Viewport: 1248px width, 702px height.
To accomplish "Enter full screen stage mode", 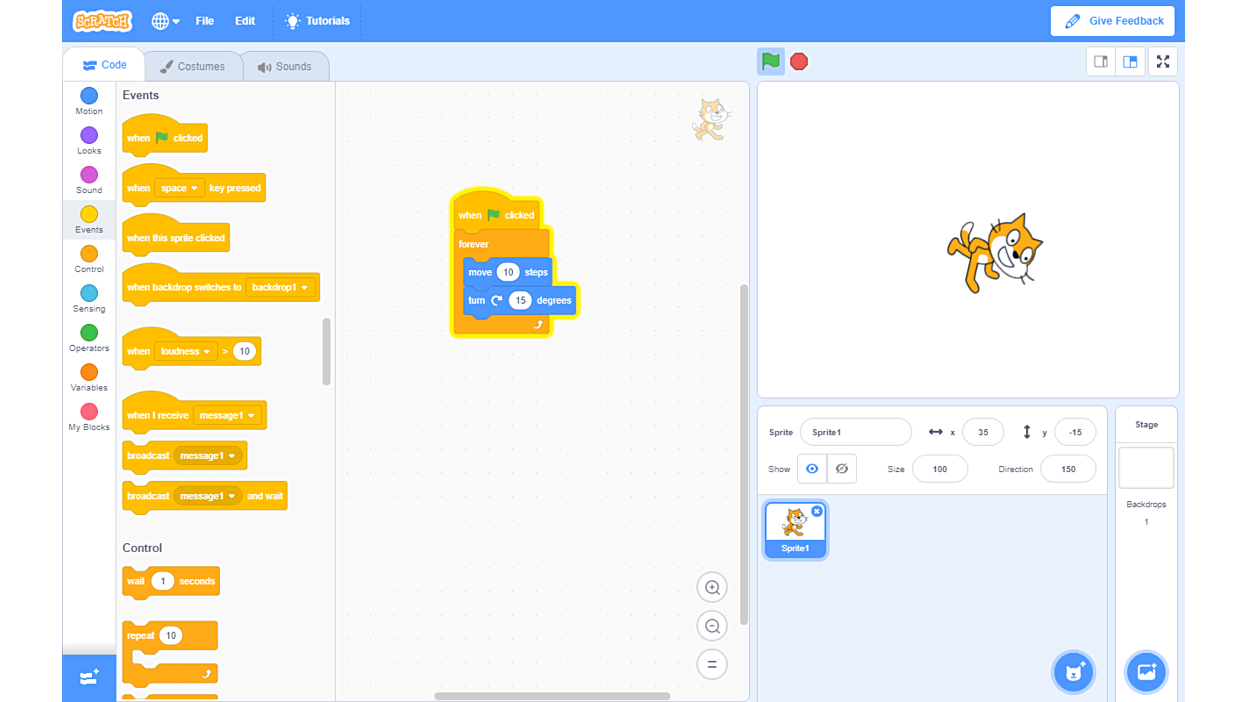I will coord(1163,62).
